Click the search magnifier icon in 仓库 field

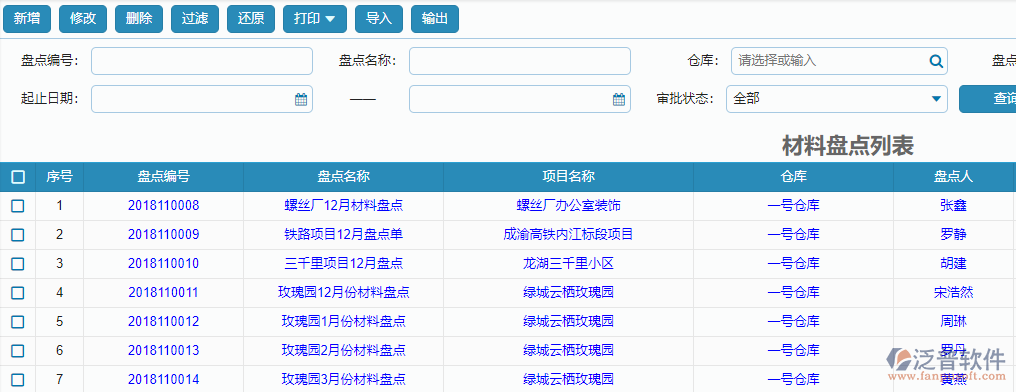936,61
